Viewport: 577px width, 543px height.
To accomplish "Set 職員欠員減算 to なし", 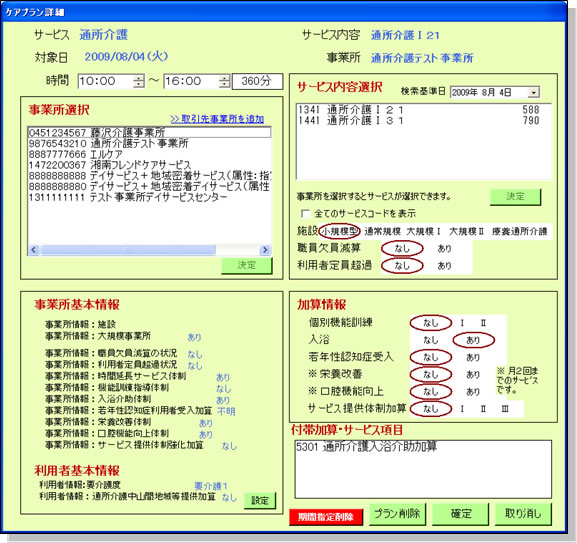I will pos(402,249).
